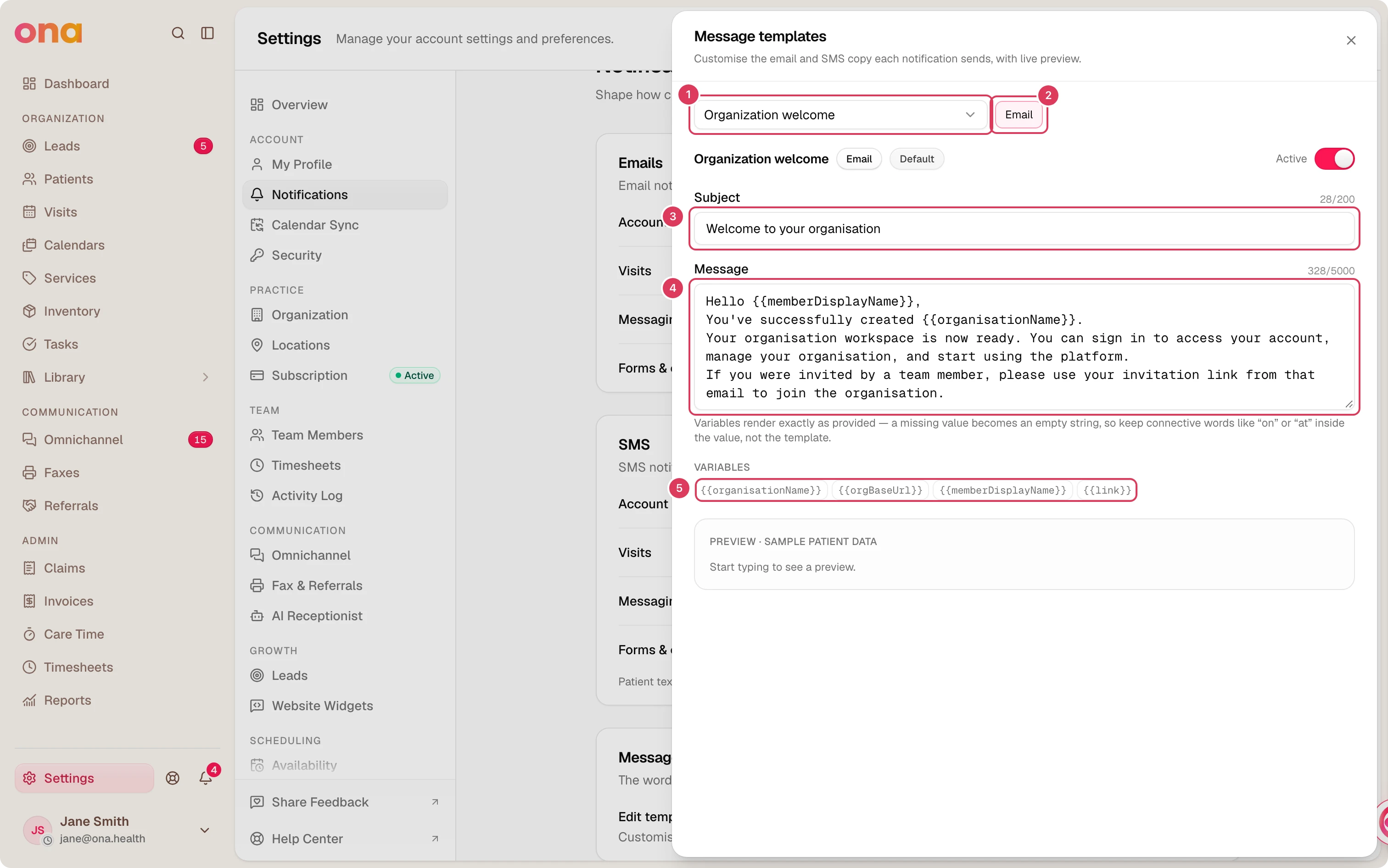Click the Locations pin icon
Image resolution: width=1388 pixels, height=868 pixels.
click(x=257, y=345)
